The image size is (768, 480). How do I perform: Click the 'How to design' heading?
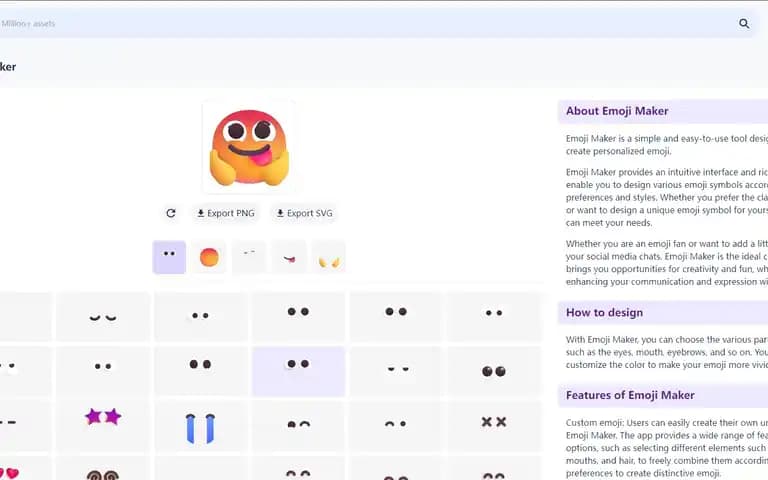[604, 312]
